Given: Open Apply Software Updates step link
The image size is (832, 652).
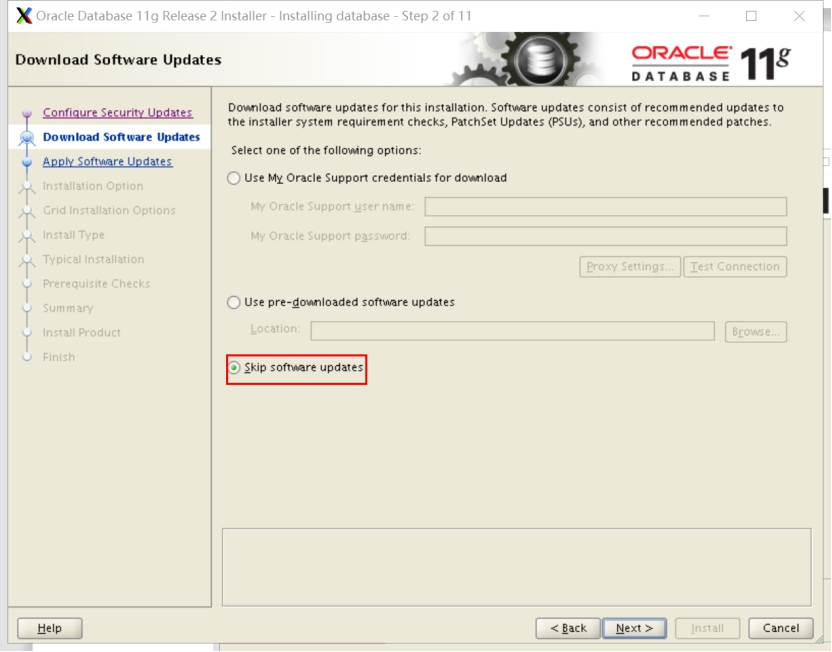Looking at the screenshot, I should click(x=107, y=161).
